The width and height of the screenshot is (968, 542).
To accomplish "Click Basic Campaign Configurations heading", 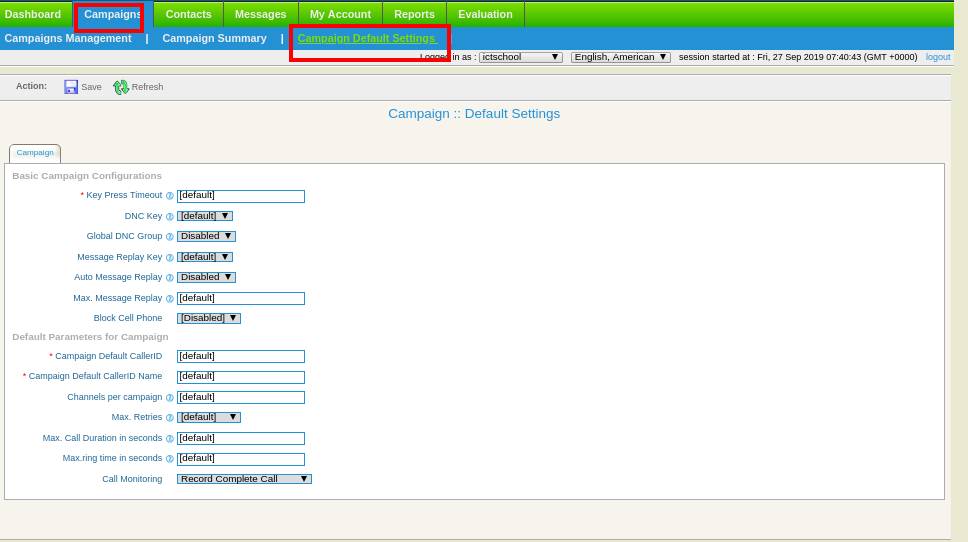I will pos(87,176).
